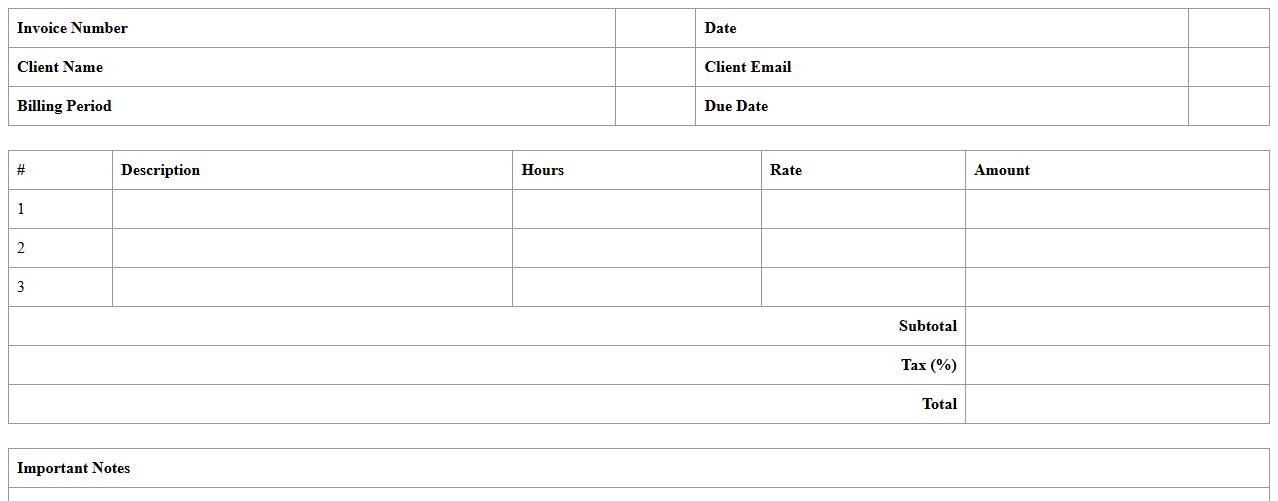
Task: Click the Description cell in row 3
Action: point(312,287)
